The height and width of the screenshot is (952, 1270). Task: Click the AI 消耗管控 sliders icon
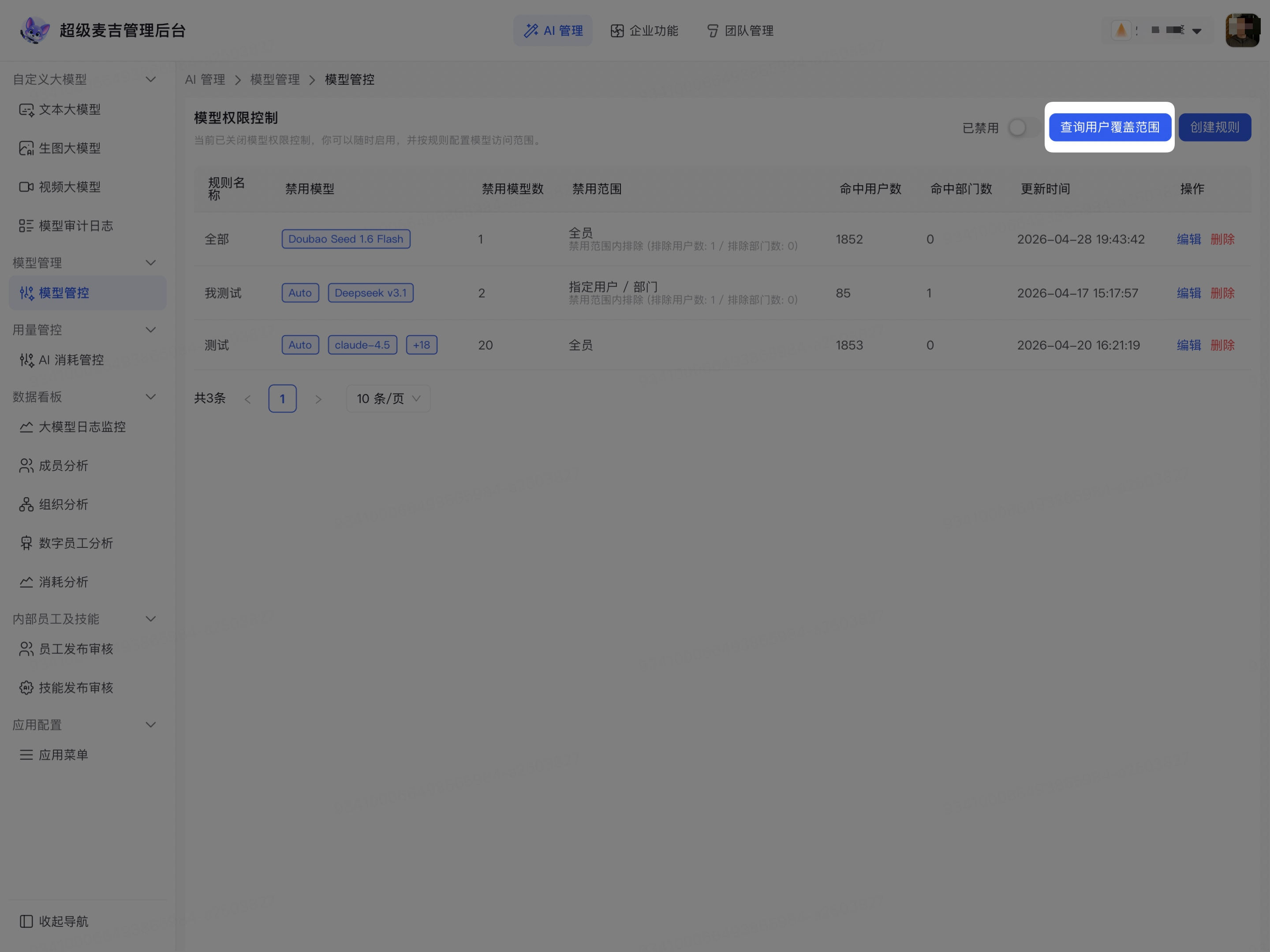26,360
